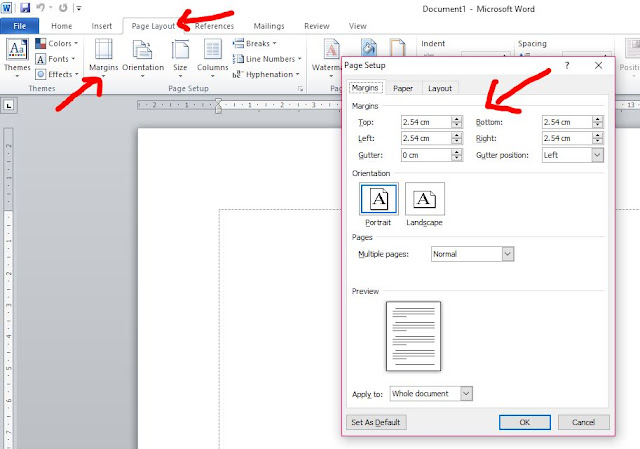Viewport: 640px width, 449px height.
Task: Open the Margins ribbon button
Action: coord(103,57)
